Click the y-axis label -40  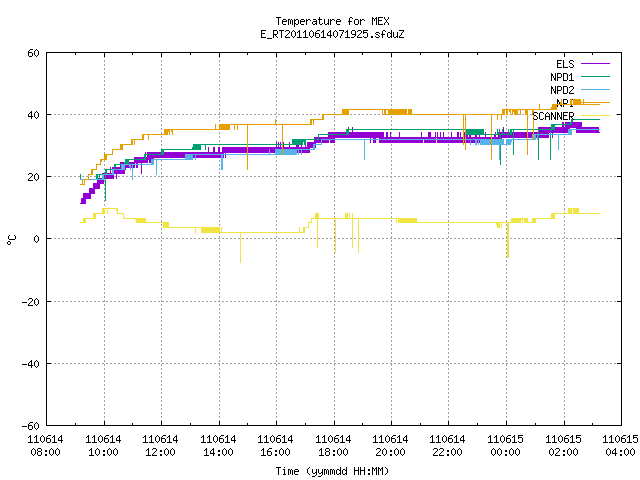click(x=31, y=364)
